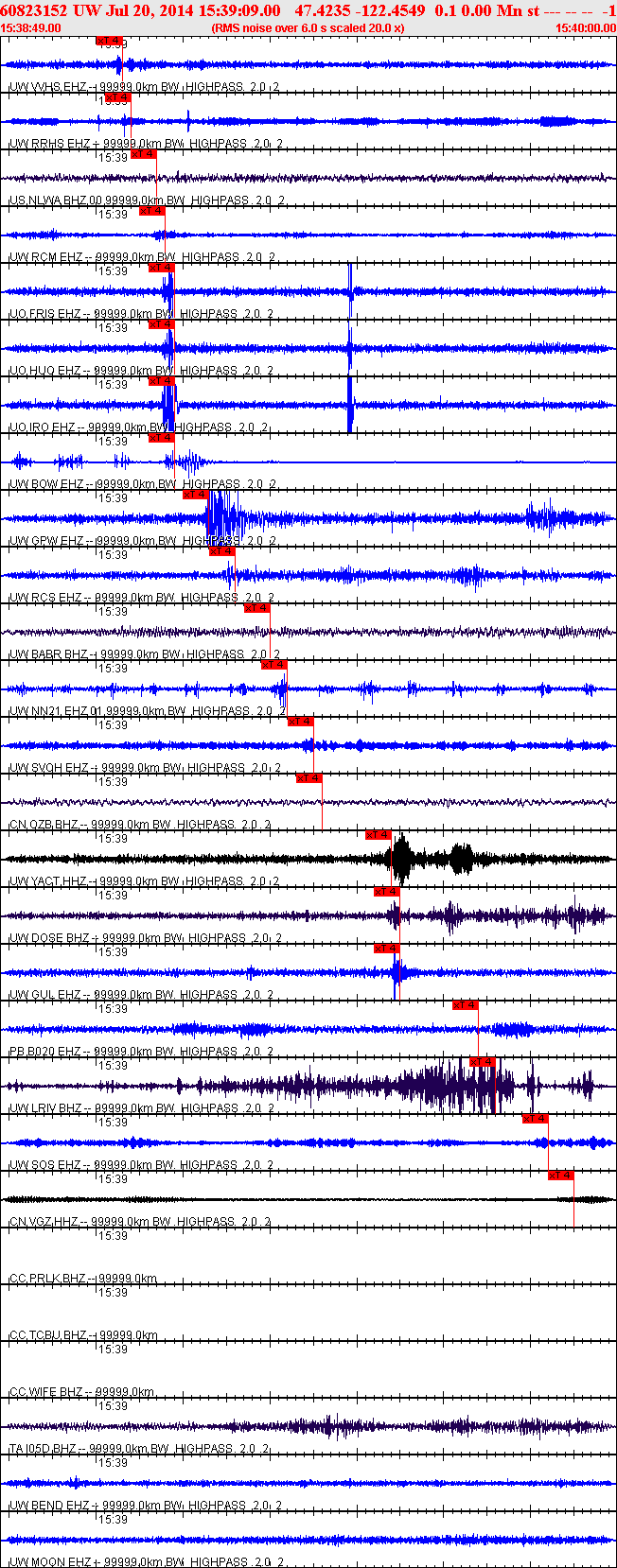
Task: Select the UW.LRIV.BHZ station label
Action: [x=141, y=1108]
